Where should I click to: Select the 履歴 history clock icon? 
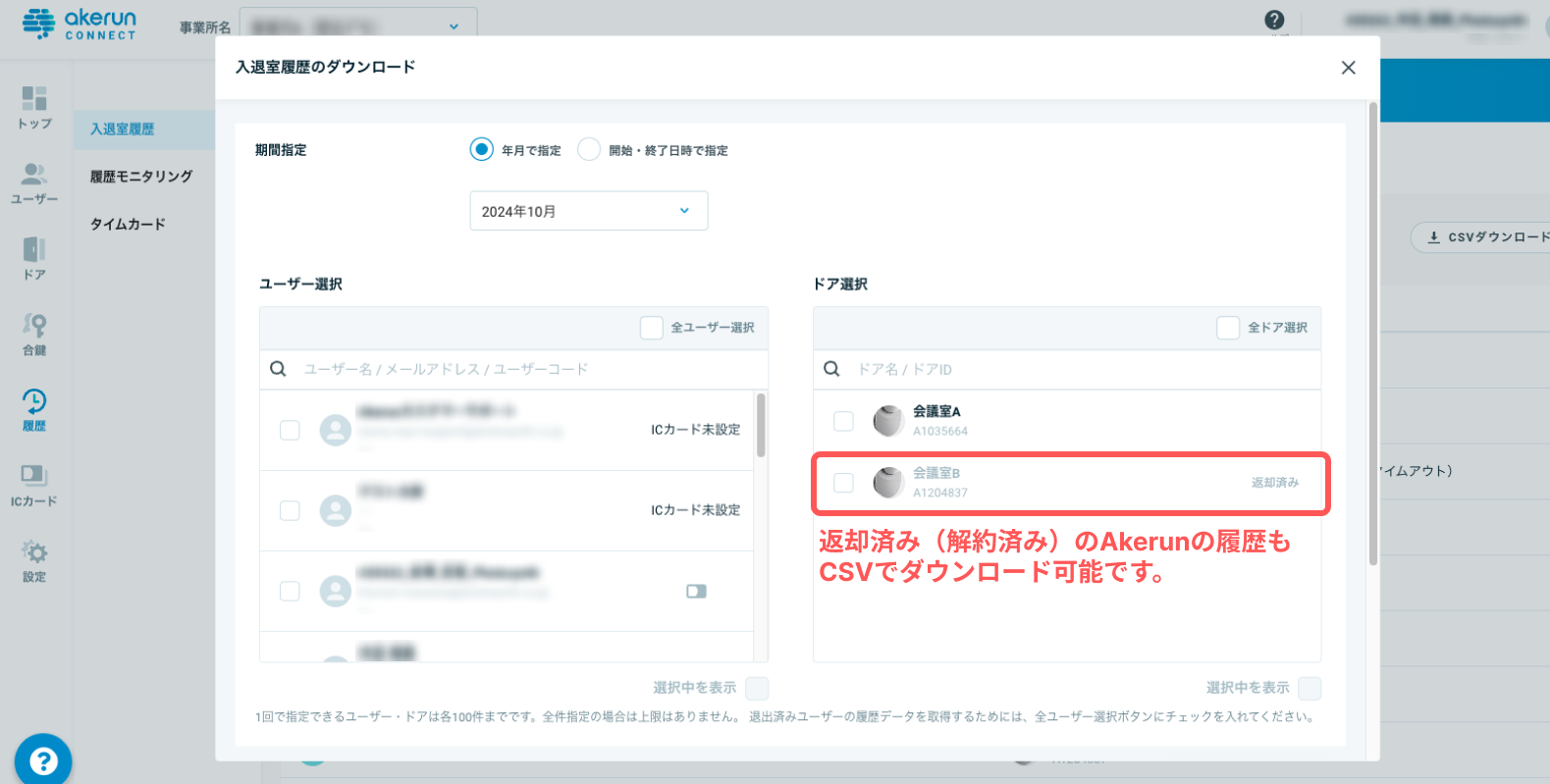[34, 400]
